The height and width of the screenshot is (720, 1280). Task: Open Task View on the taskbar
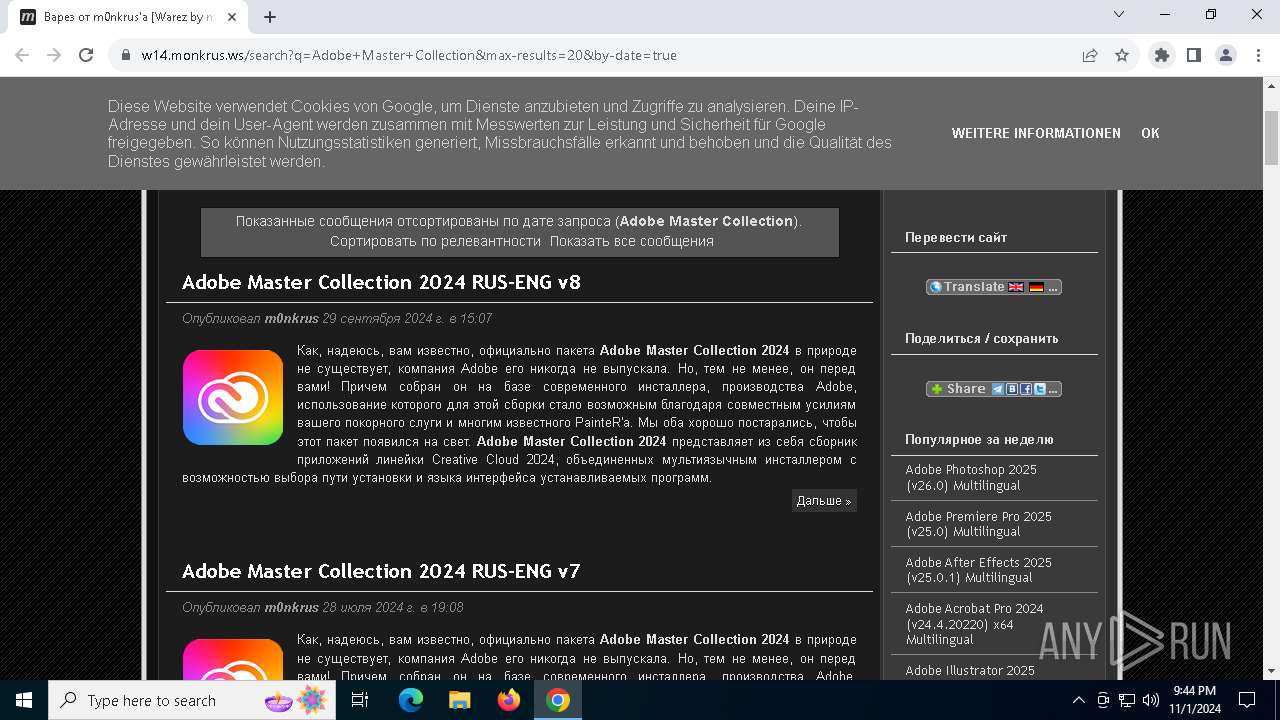[x=360, y=700]
